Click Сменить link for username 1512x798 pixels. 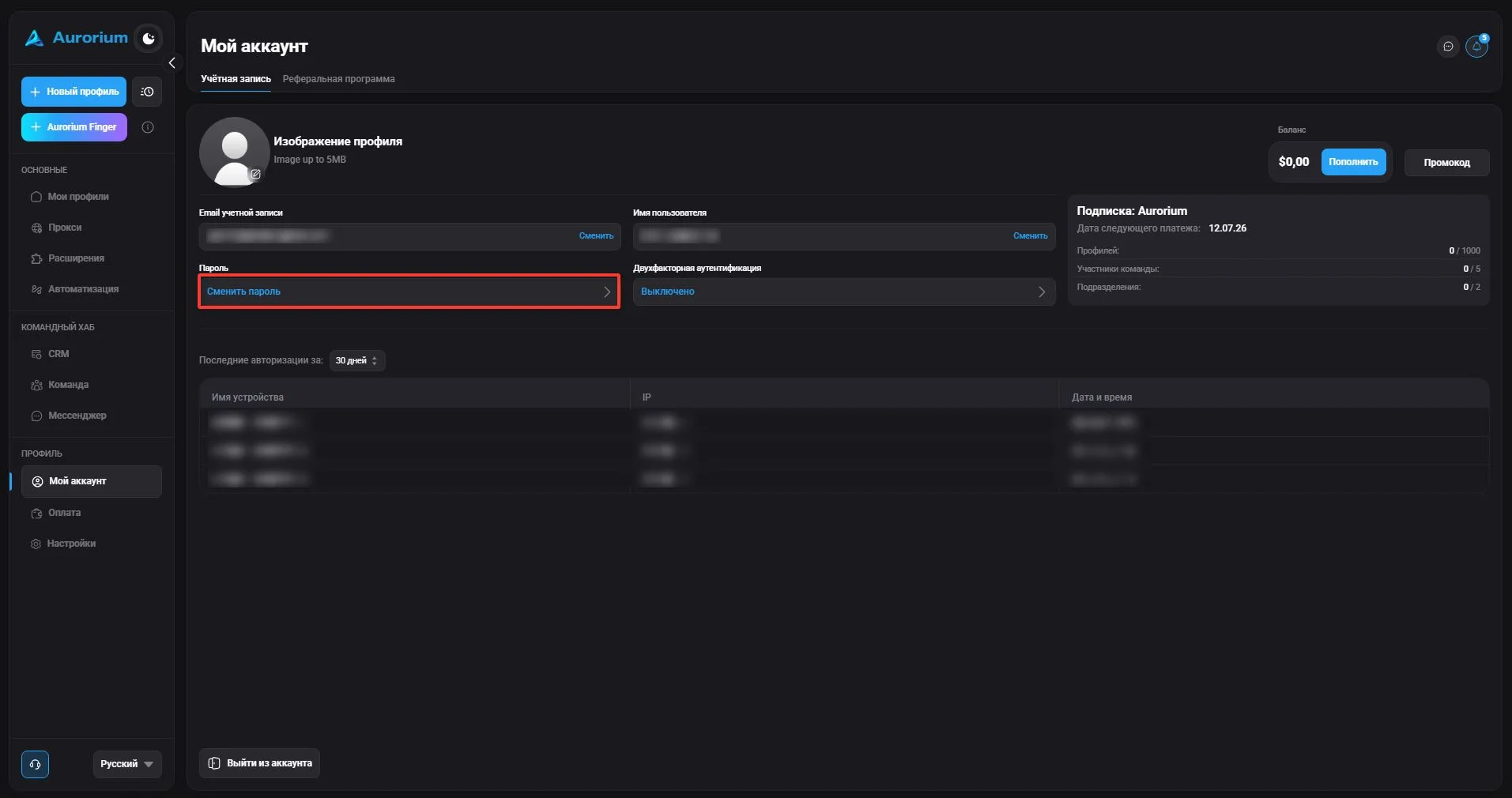(x=1031, y=236)
